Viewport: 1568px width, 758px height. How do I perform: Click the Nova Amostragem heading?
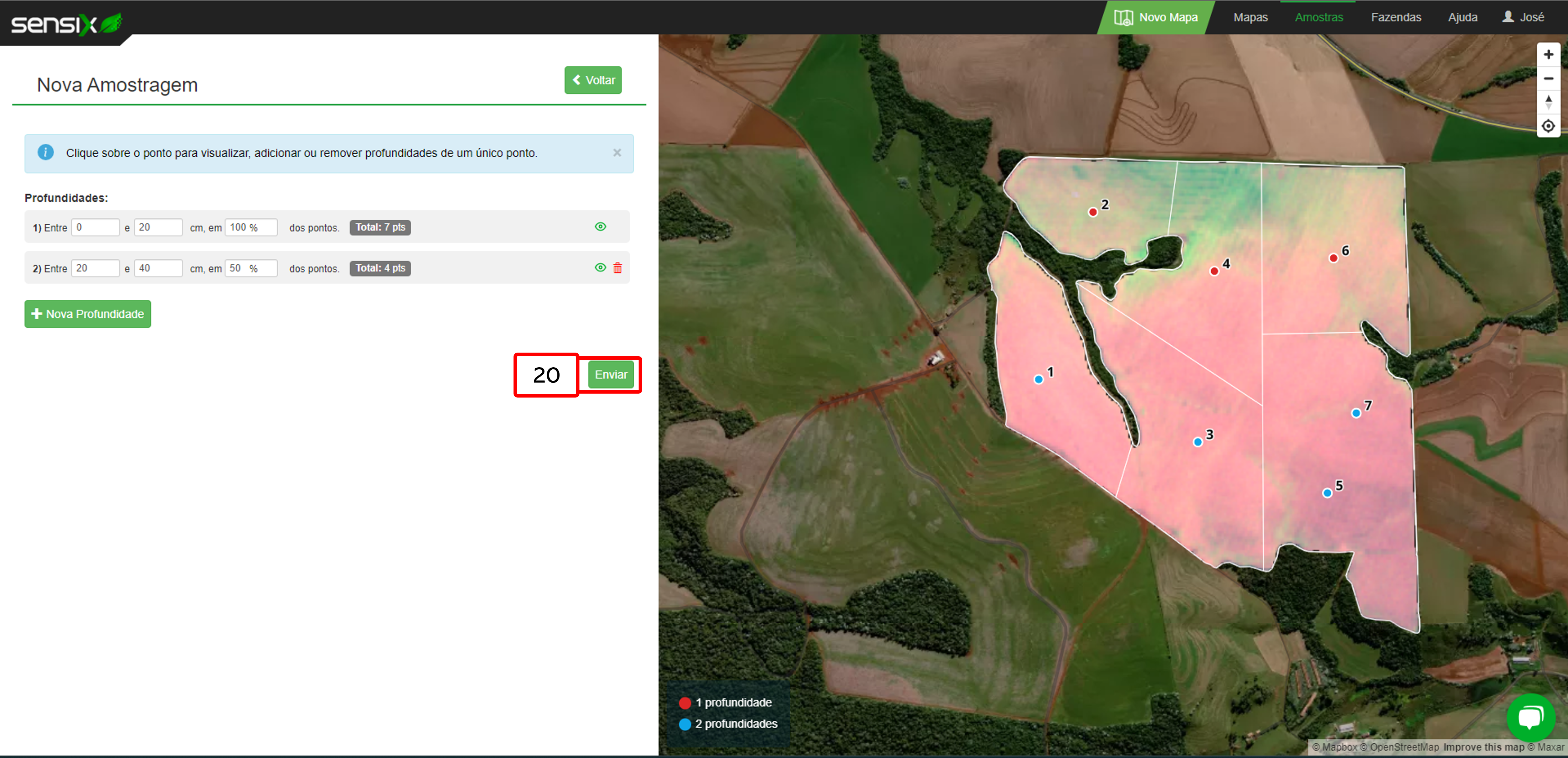118,84
